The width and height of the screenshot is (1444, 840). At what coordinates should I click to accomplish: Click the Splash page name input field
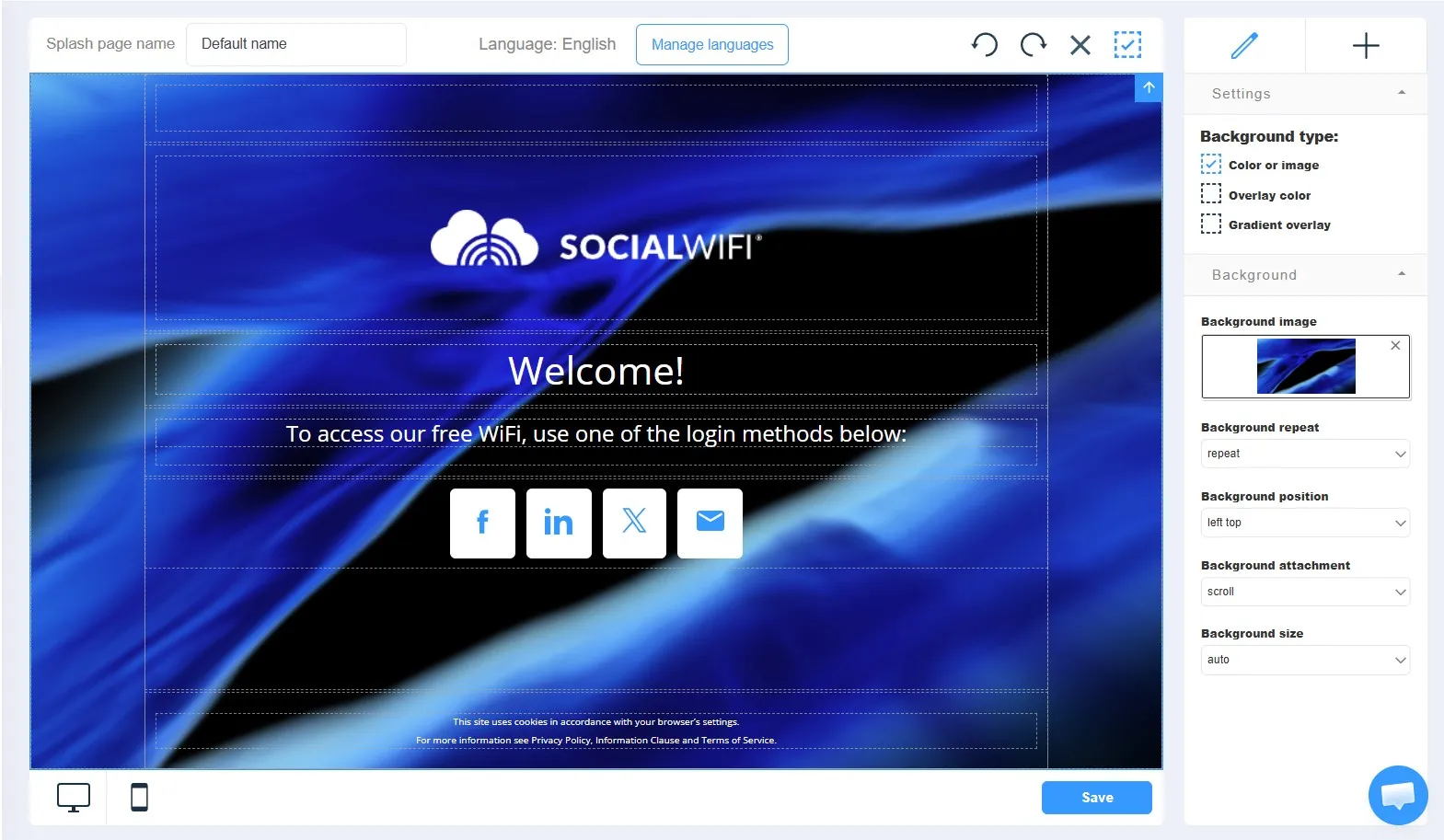tap(296, 44)
